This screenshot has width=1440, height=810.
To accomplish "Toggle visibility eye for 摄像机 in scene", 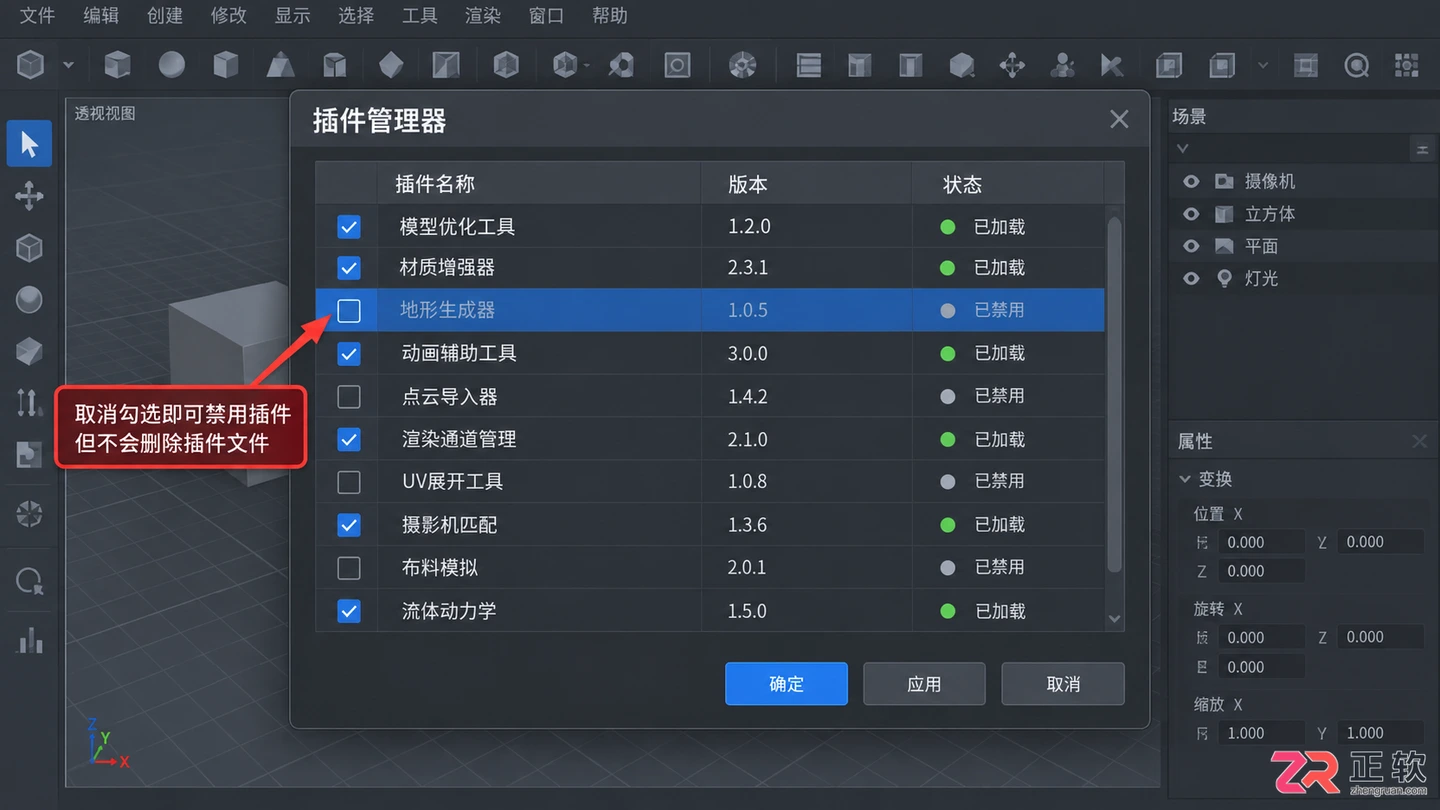I will tap(1191, 182).
